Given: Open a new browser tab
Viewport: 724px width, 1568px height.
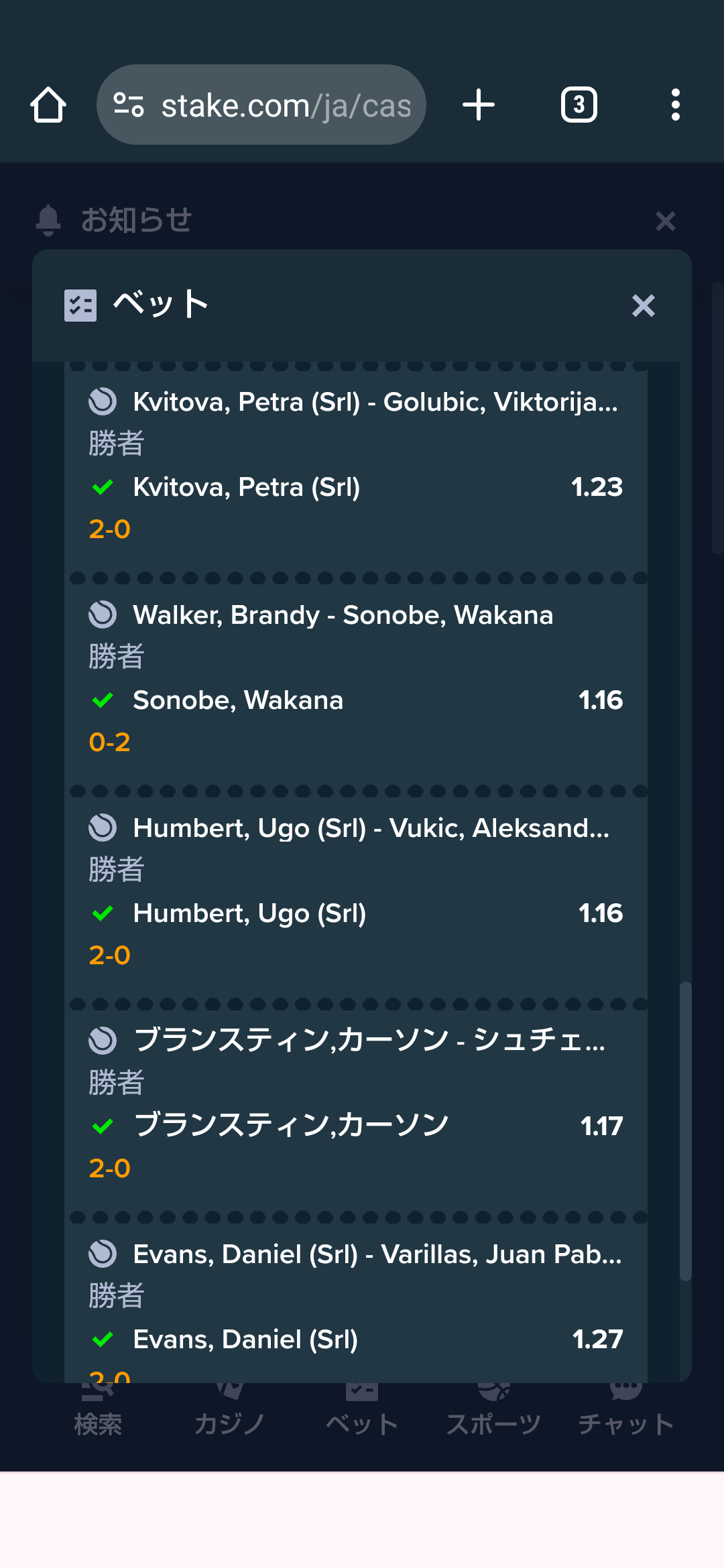Looking at the screenshot, I should point(479,105).
